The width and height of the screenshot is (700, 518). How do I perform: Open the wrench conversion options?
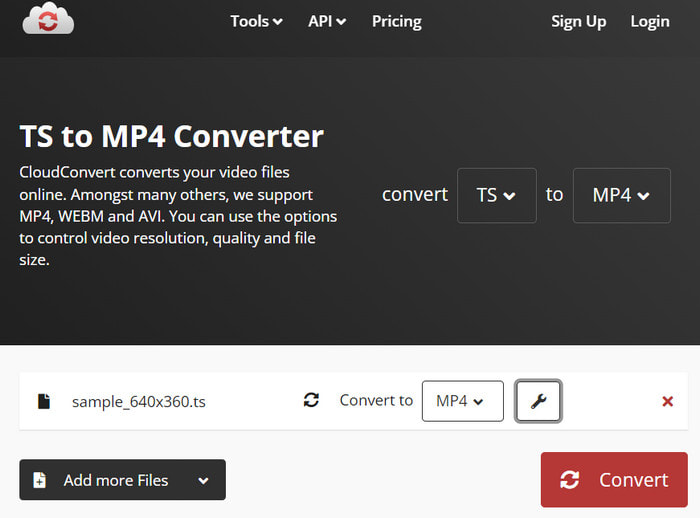(x=538, y=401)
